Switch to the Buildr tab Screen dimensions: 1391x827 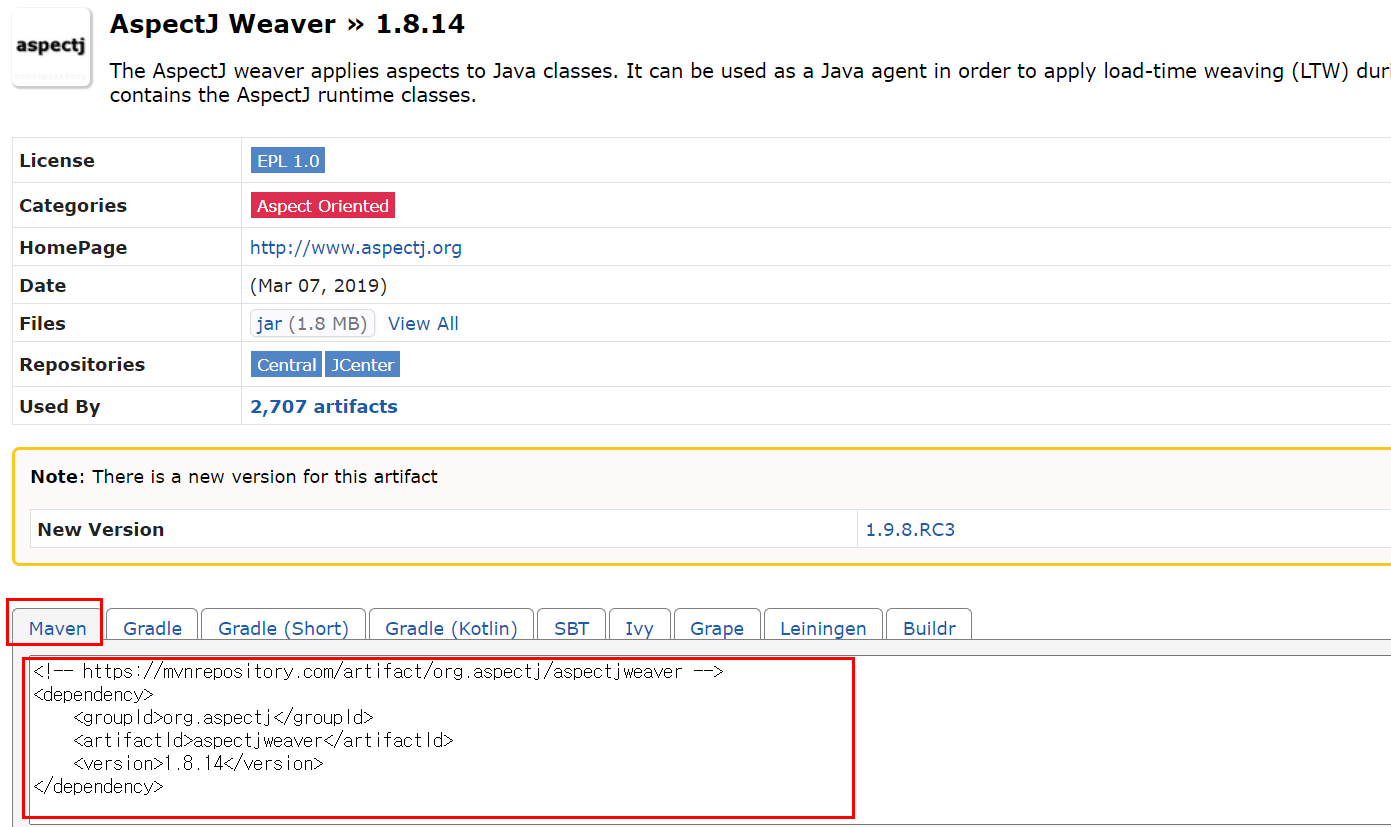929,628
